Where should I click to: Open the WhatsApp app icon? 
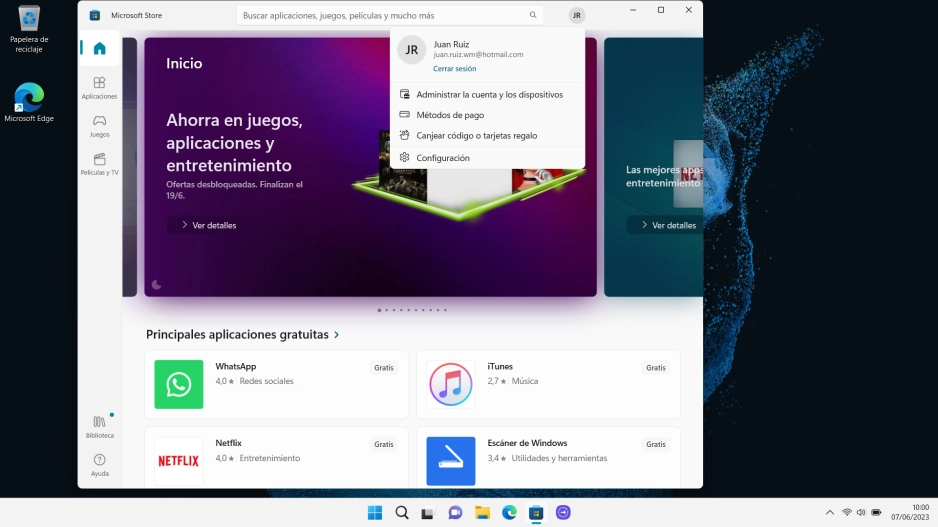(x=179, y=384)
